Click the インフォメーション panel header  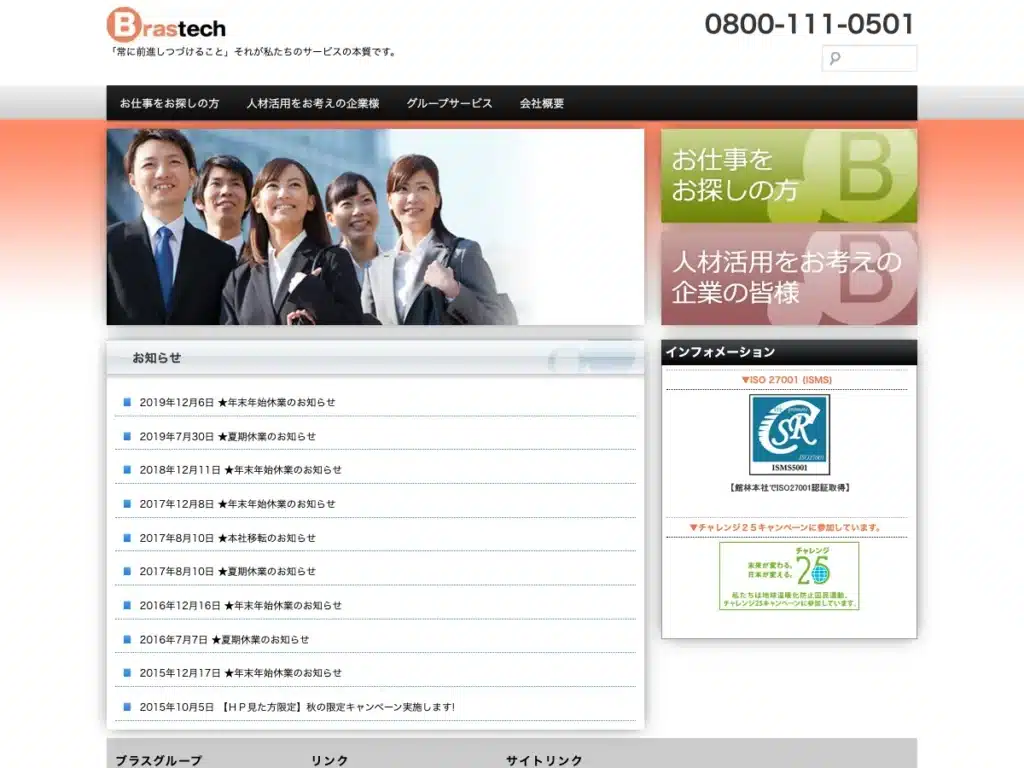pos(789,353)
